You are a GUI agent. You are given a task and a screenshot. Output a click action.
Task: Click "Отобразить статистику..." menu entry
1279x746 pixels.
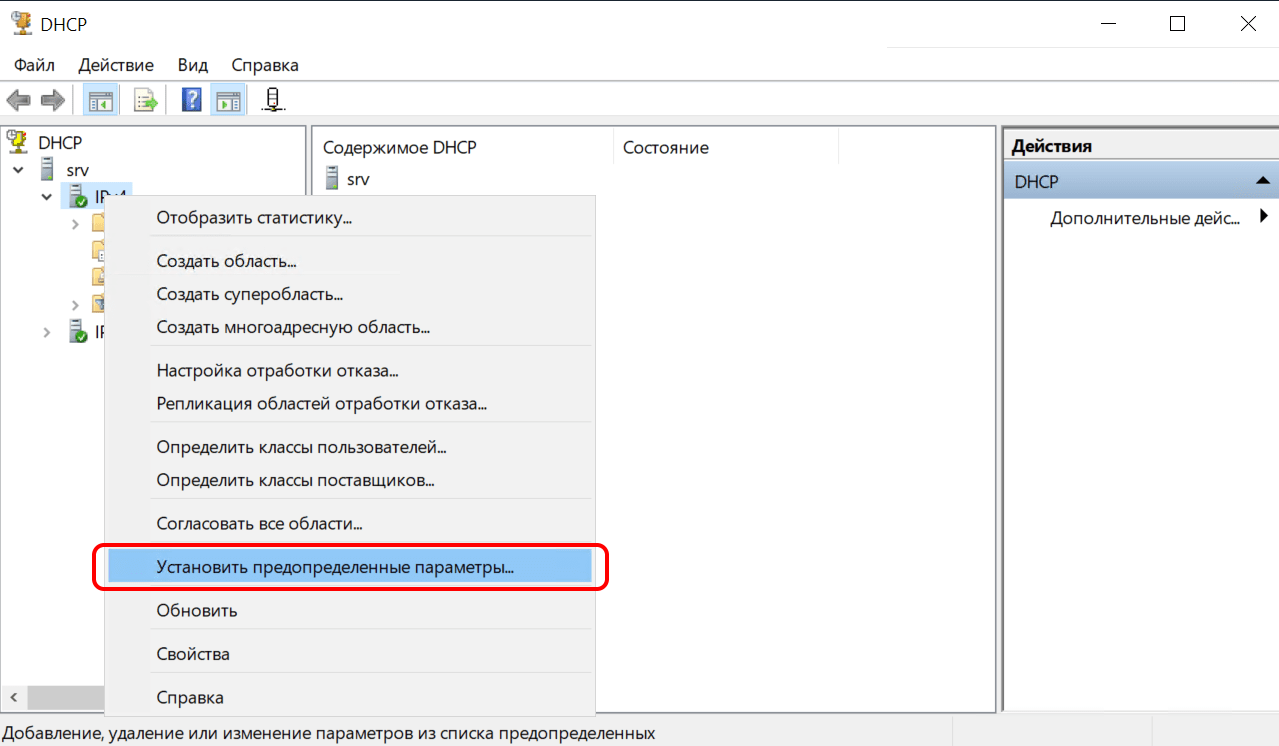254,217
